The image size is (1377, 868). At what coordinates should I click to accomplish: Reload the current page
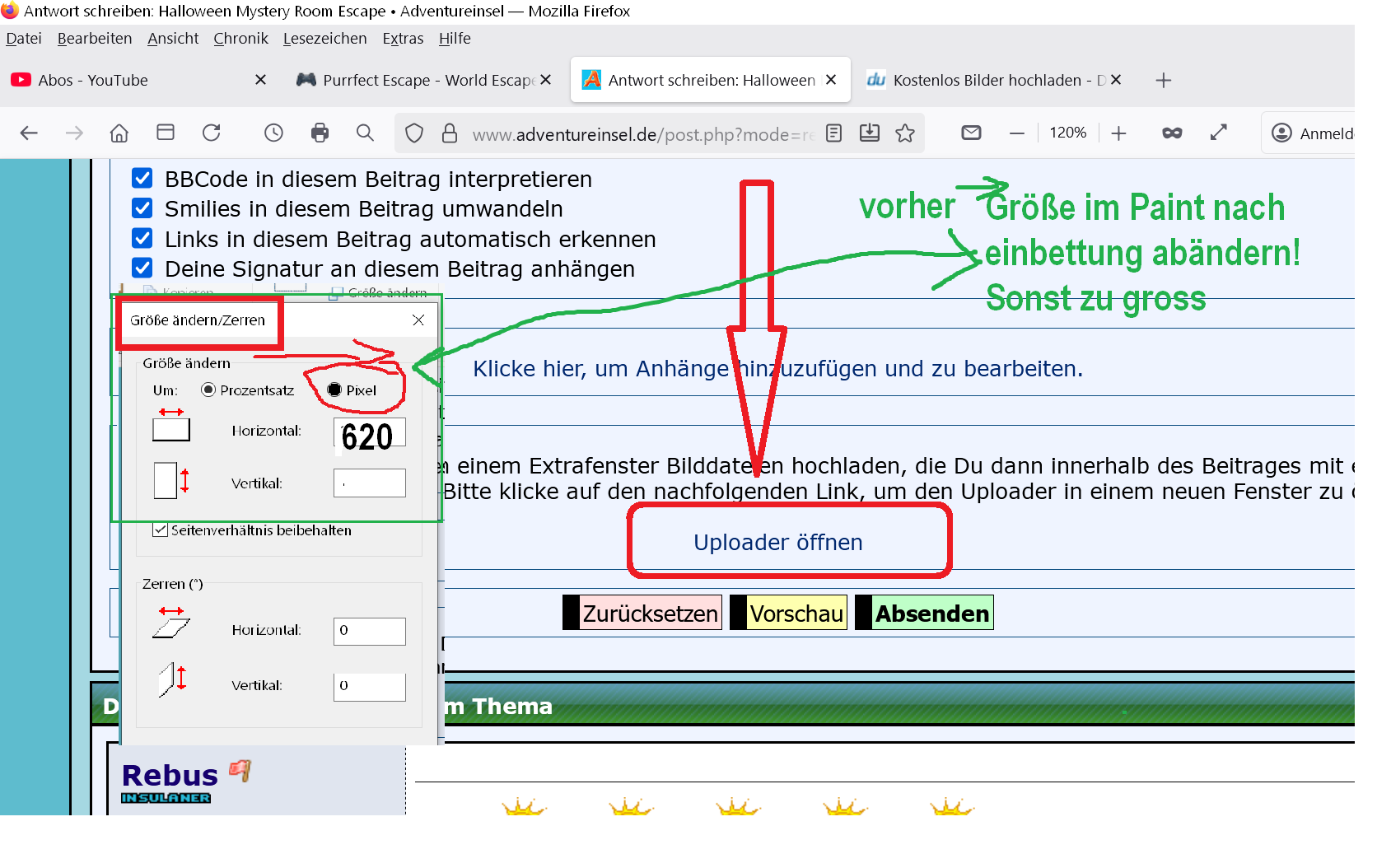(212, 133)
